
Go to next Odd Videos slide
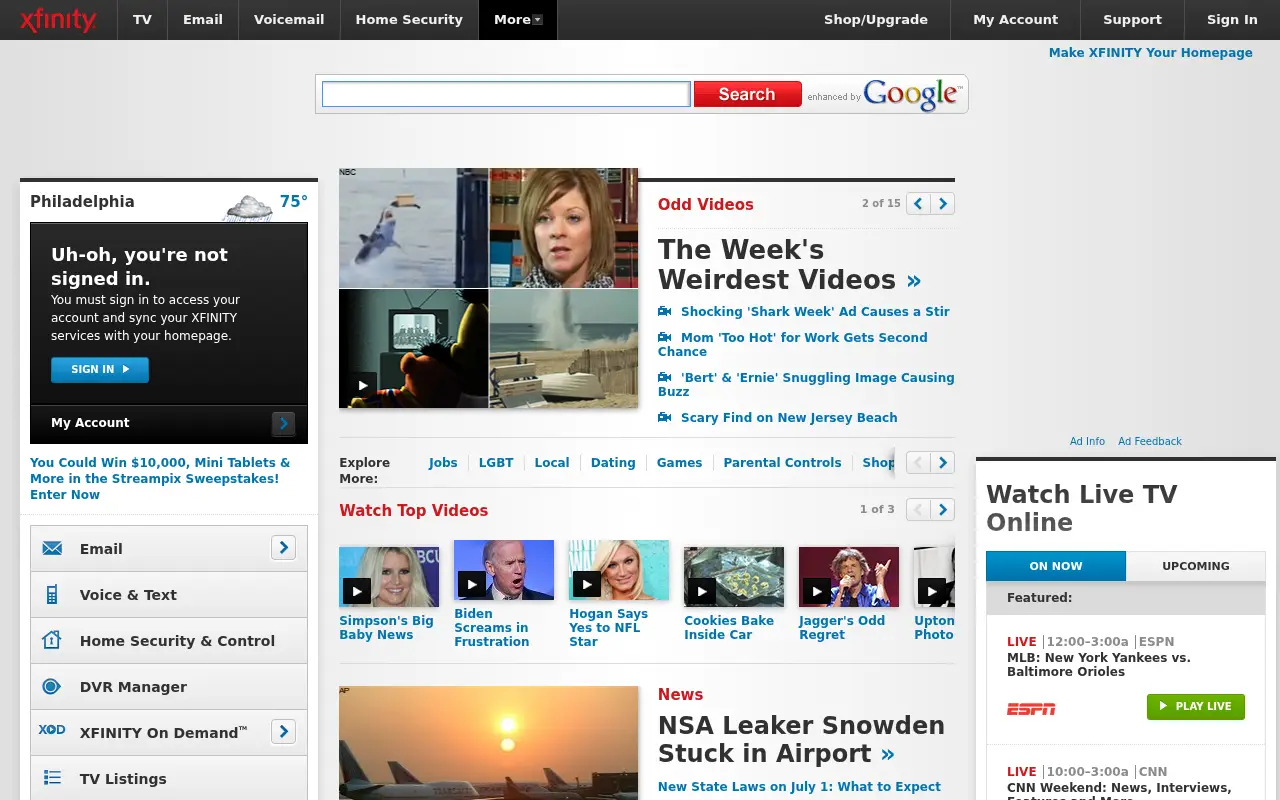[943, 204]
